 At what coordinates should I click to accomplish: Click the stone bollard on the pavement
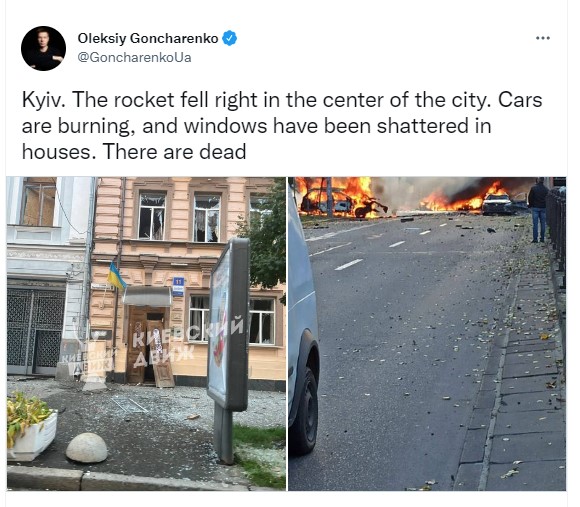pos(87,447)
